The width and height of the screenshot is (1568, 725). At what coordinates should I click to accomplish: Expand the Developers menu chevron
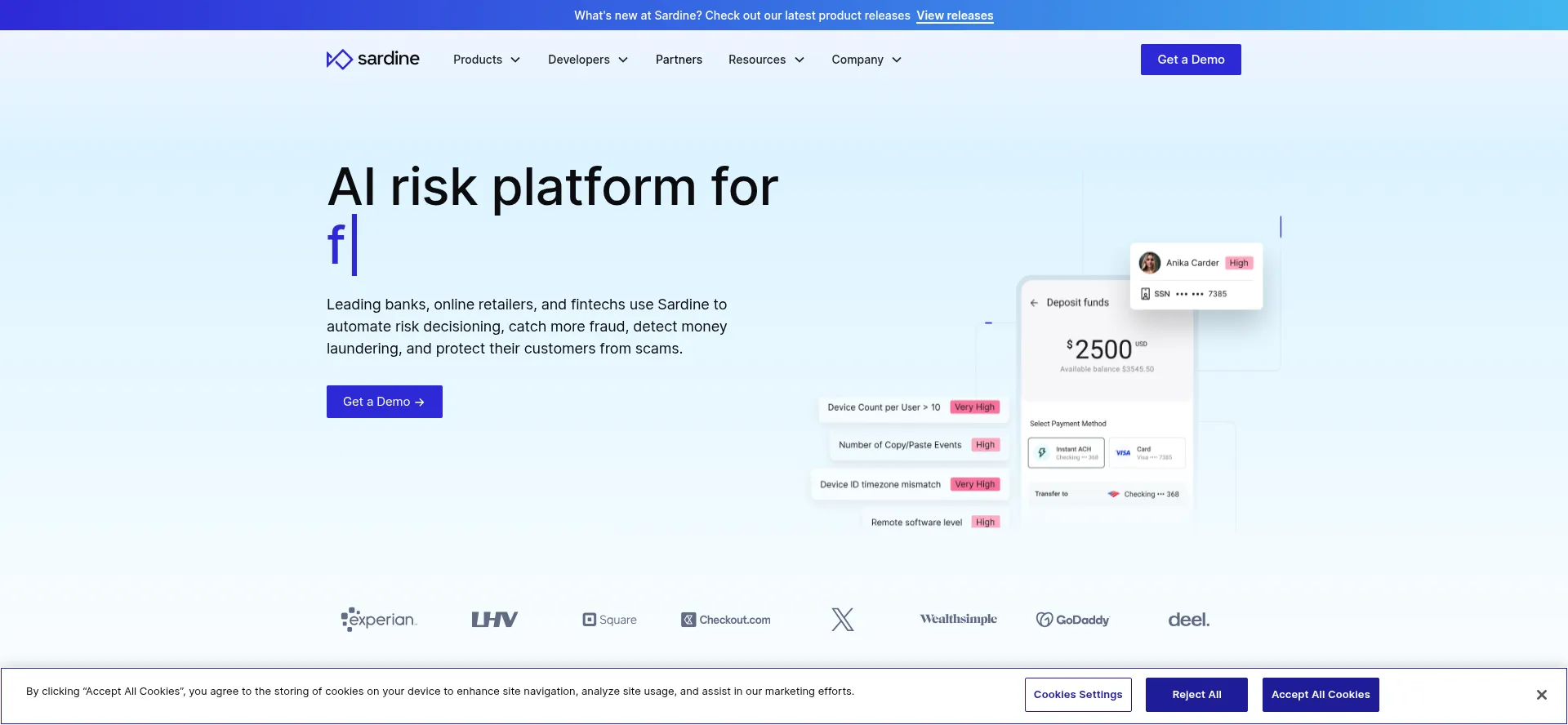point(623,60)
